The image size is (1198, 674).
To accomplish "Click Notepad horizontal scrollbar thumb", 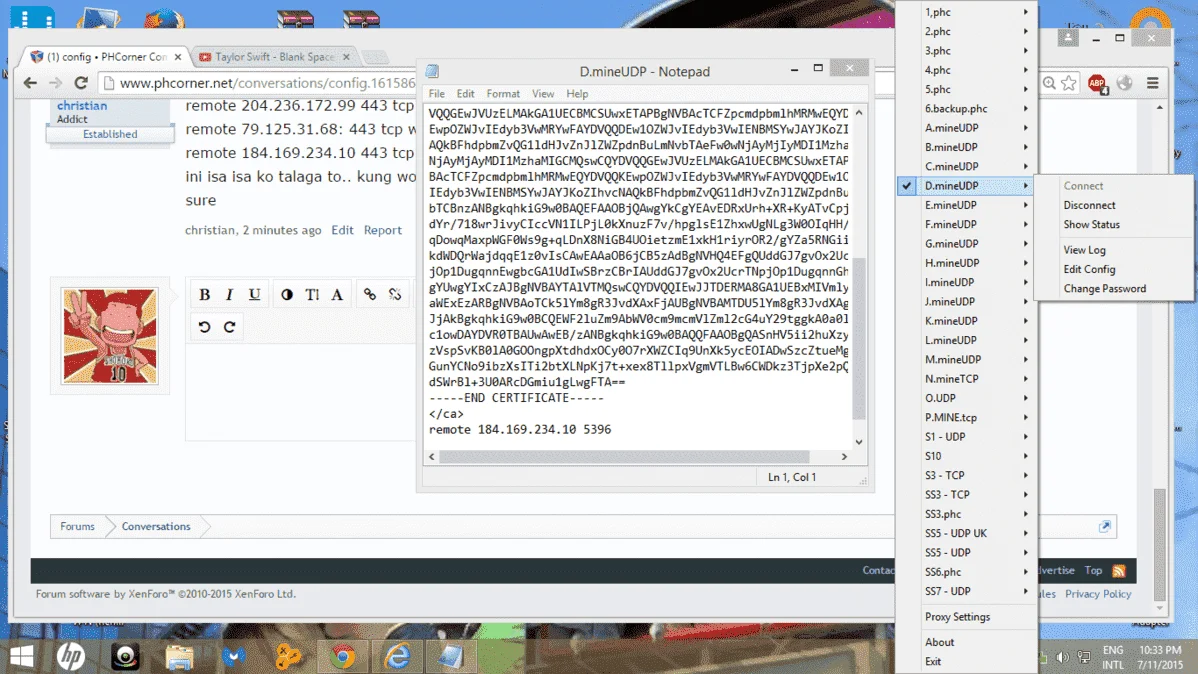I will pyautogui.click(x=624, y=456).
